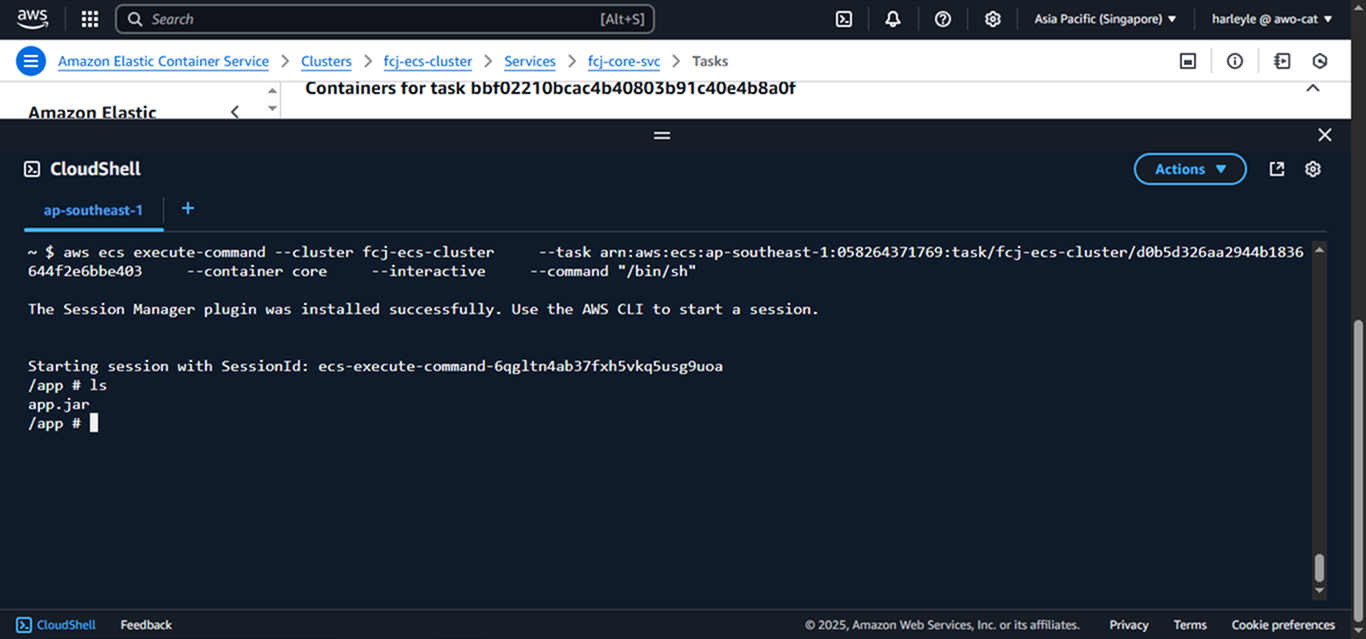This screenshot has width=1366, height=639.
Task: Open the harleyle account menu
Action: pos(1272,19)
